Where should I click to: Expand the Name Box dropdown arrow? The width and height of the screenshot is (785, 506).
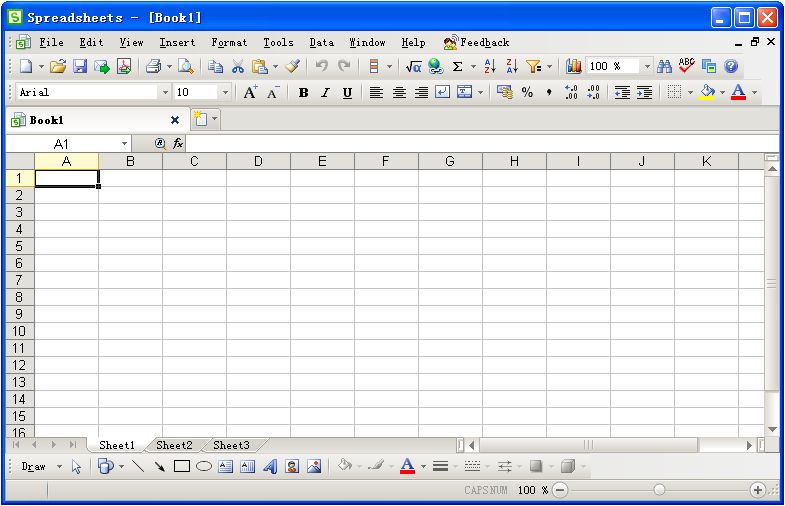(124, 144)
